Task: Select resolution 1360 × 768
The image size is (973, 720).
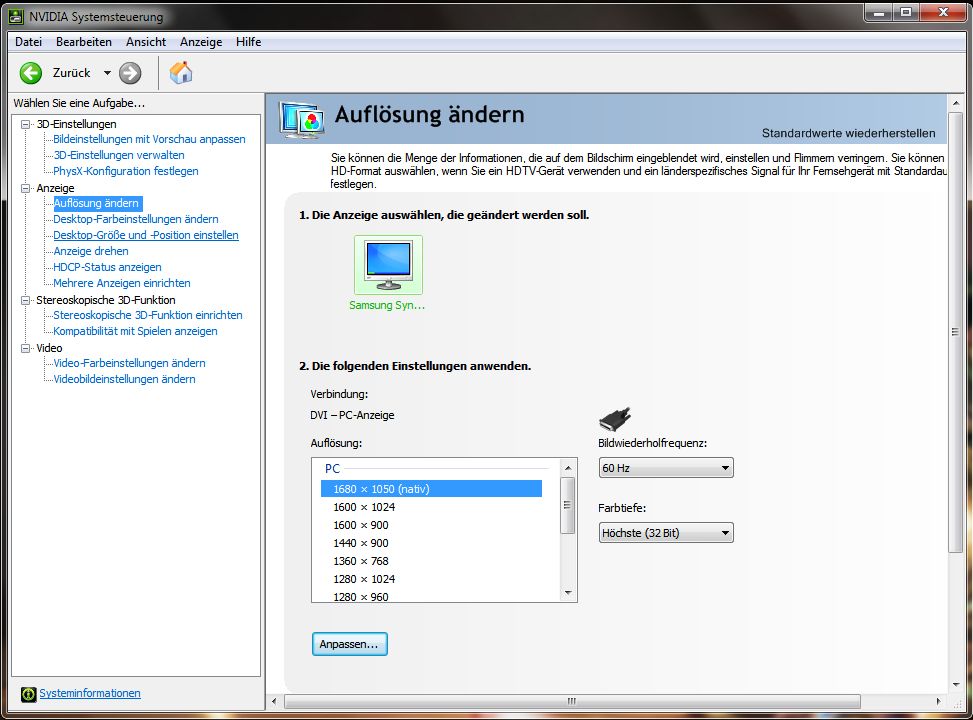Action: pyautogui.click(x=431, y=561)
